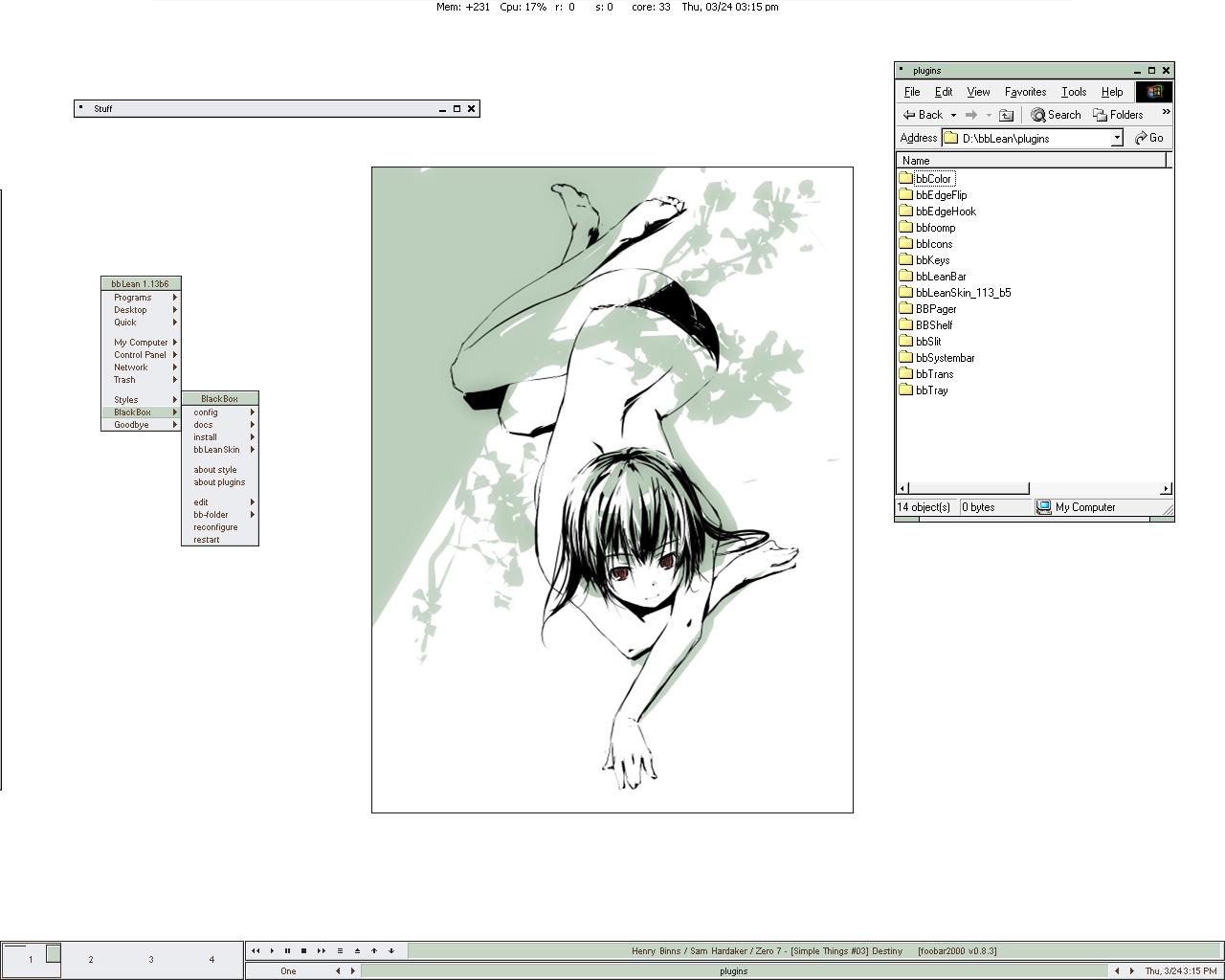Toggle the Folders pane button
This screenshot has height=980, width=1225.
1118,115
